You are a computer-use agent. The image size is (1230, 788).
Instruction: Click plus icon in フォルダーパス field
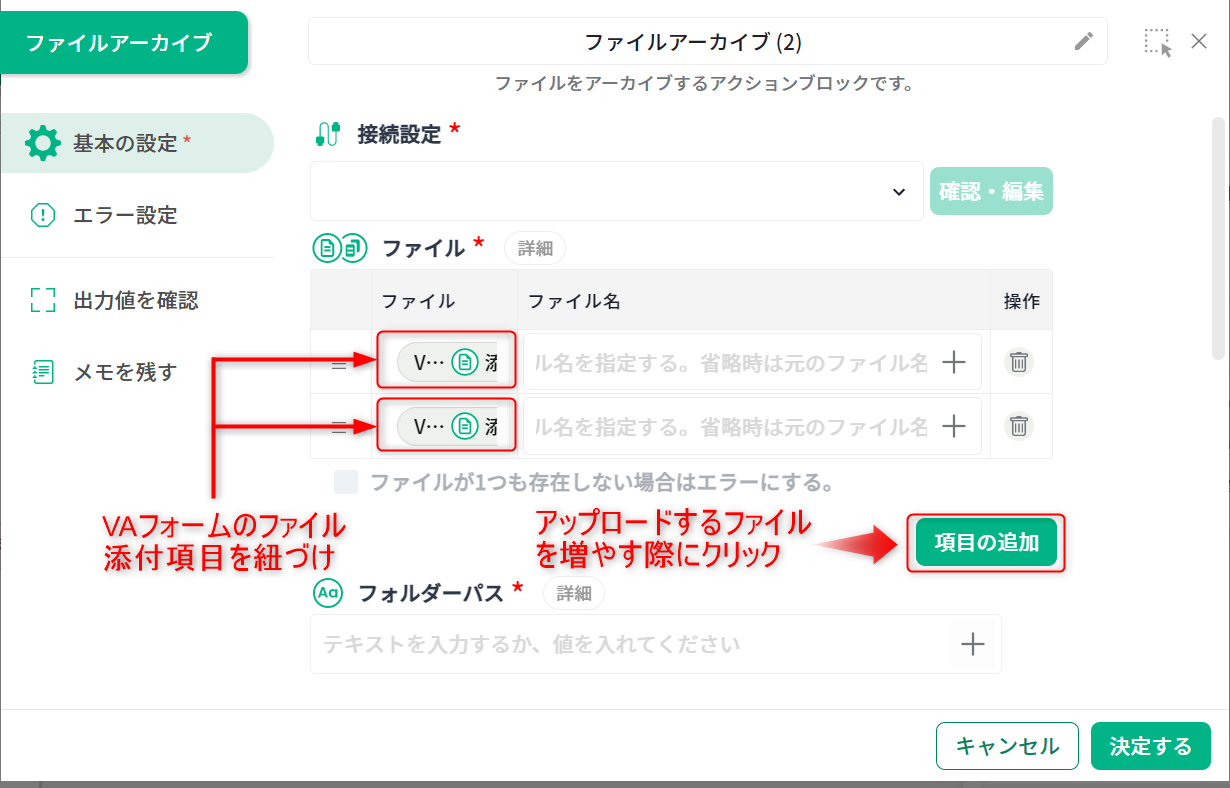[973, 644]
